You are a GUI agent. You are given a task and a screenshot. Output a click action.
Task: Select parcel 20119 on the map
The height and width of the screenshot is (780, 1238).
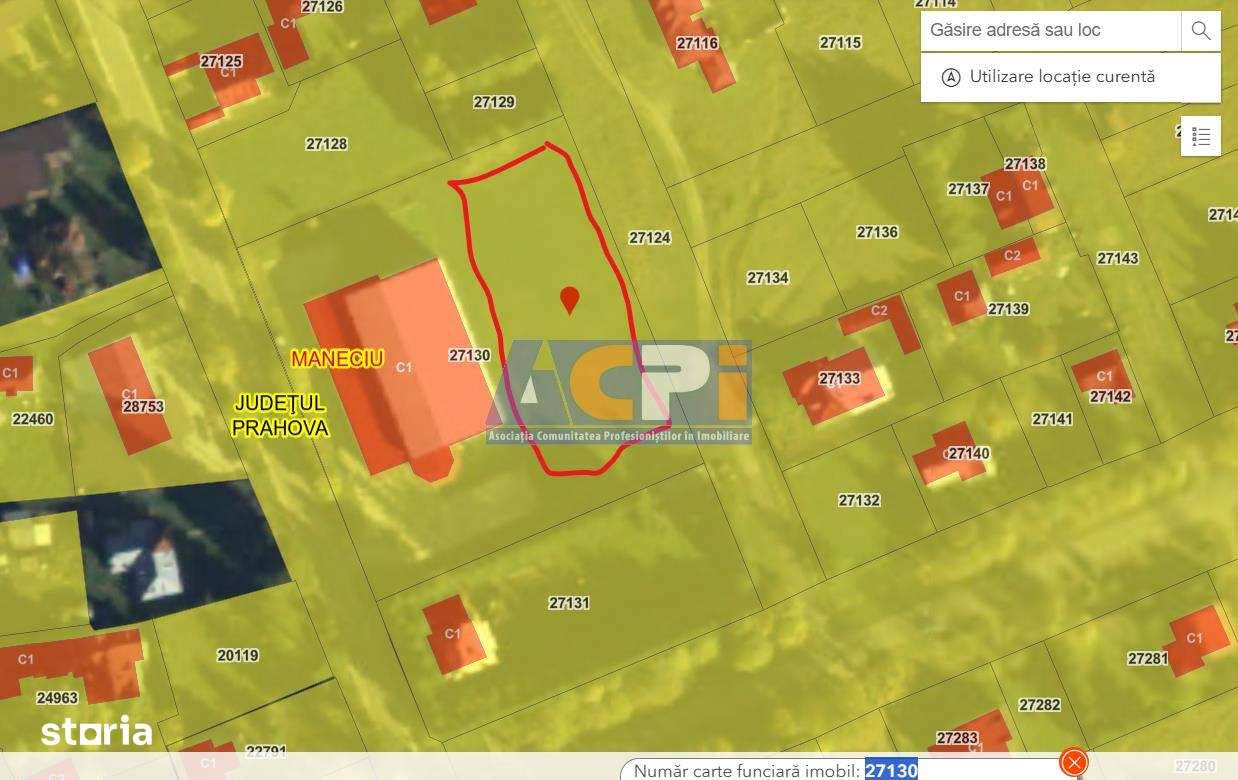237,656
